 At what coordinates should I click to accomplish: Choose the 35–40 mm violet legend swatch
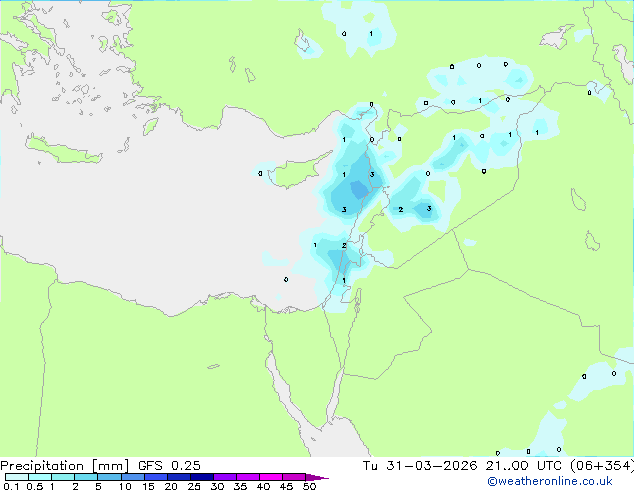click(247, 477)
